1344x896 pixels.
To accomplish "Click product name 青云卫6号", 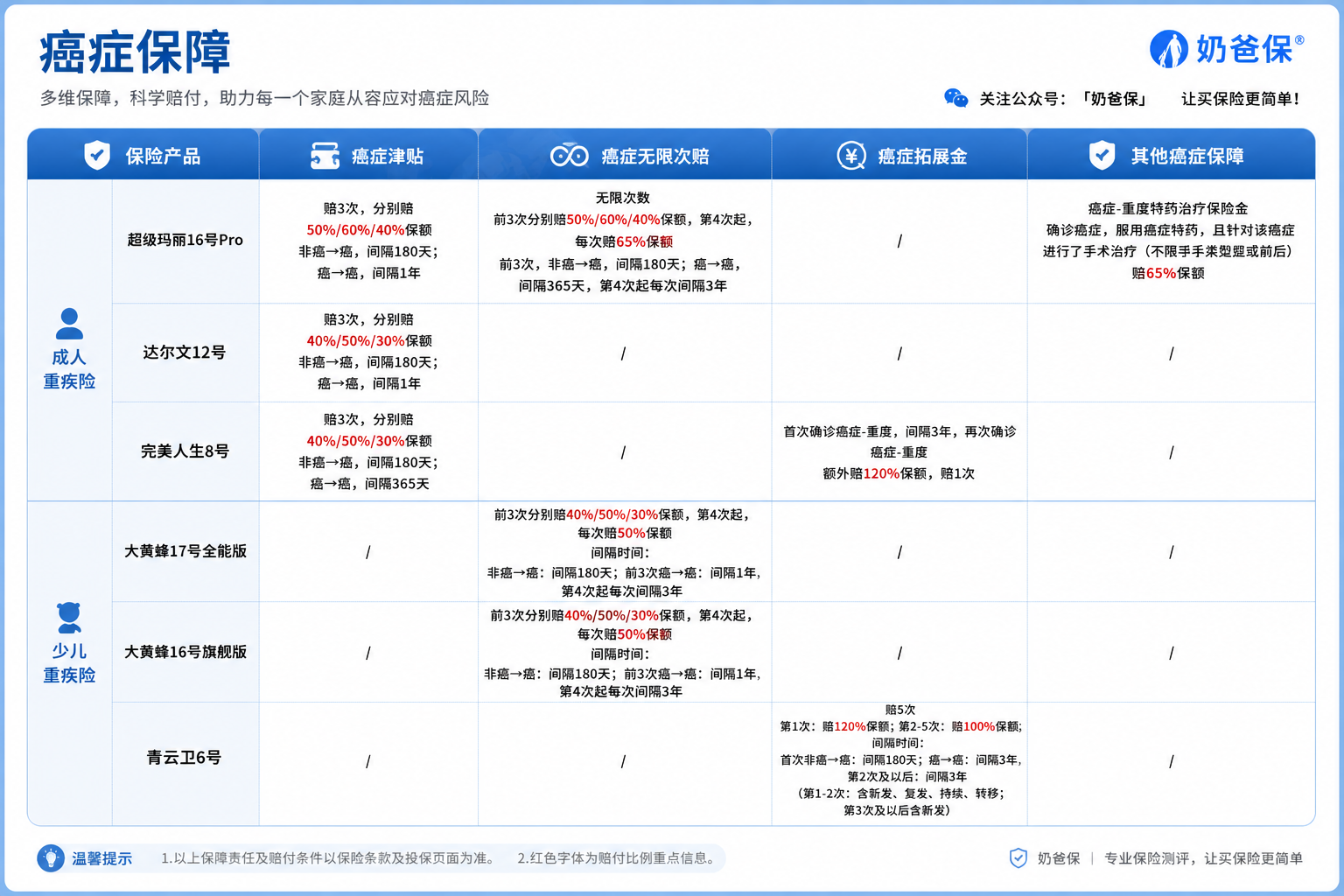I will pyautogui.click(x=184, y=758).
